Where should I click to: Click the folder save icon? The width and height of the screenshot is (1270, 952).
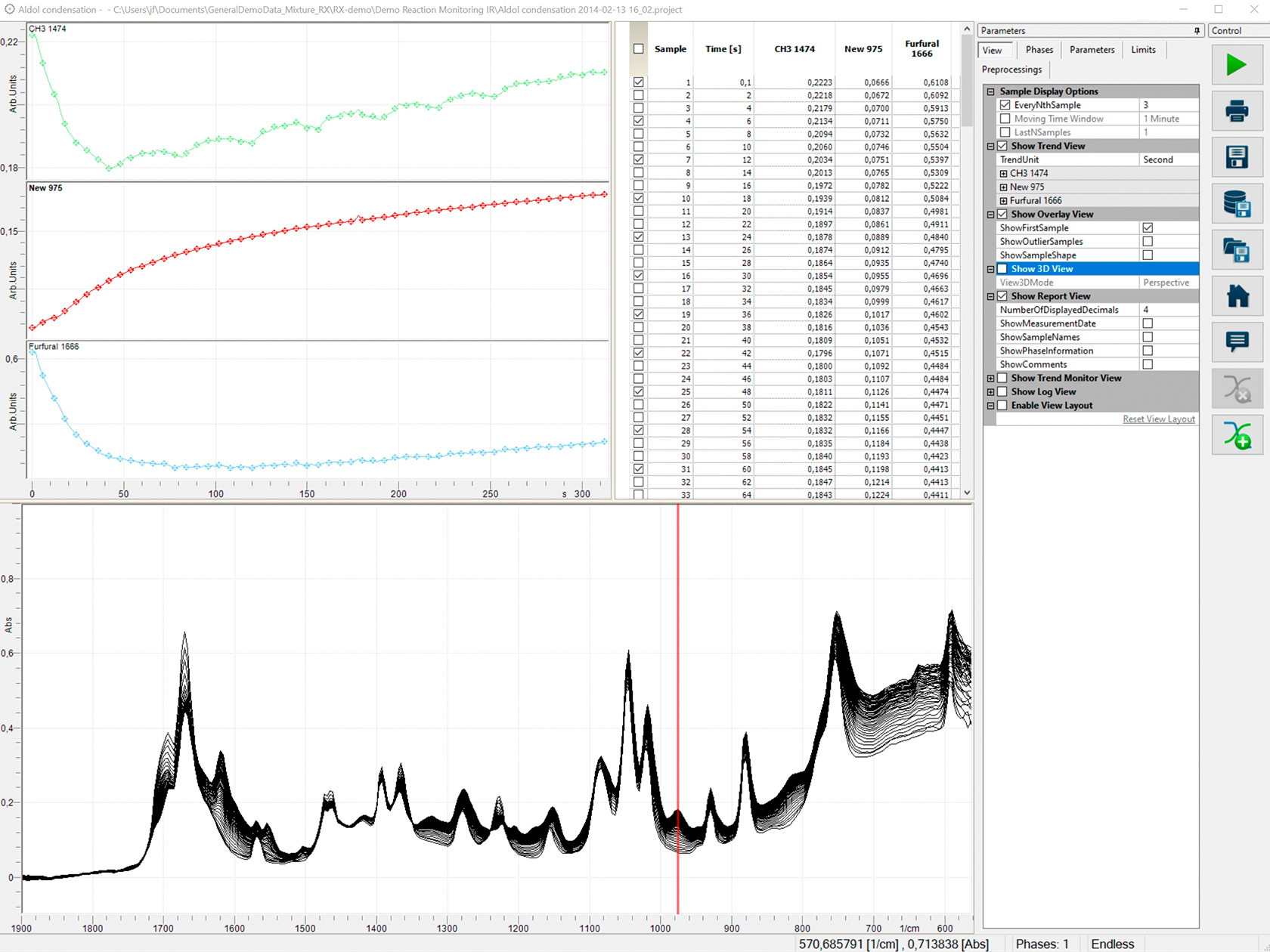(x=1237, y=250)
